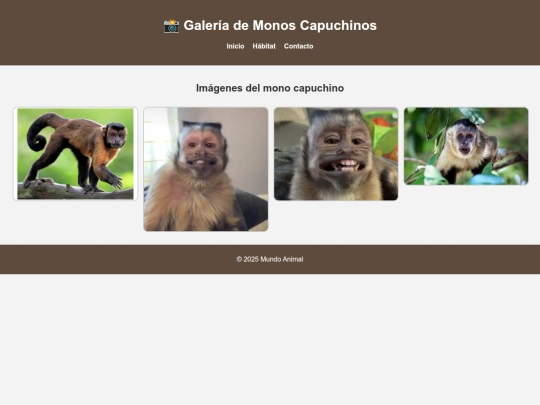The image size is (540, 405).
Task: Click the word Galería in the header
Action: [x=206, y=25]
